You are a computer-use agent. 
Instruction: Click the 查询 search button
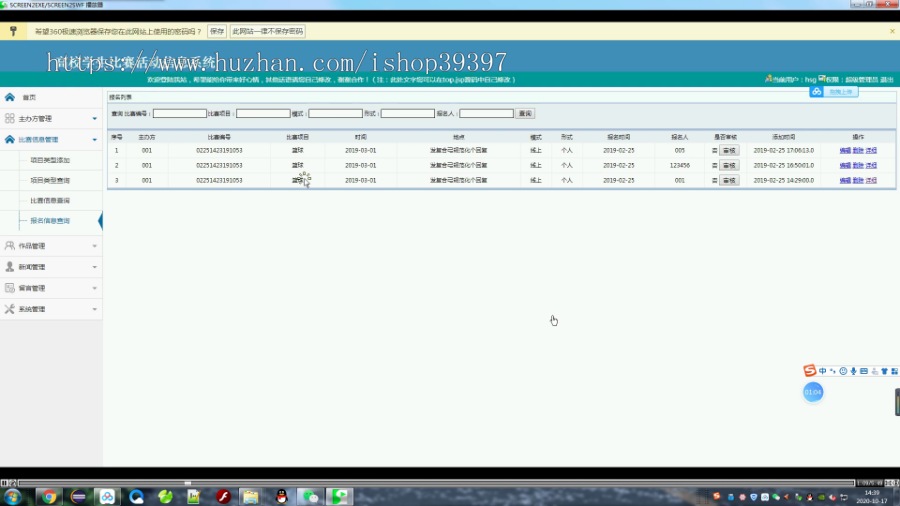click(525, 114)
